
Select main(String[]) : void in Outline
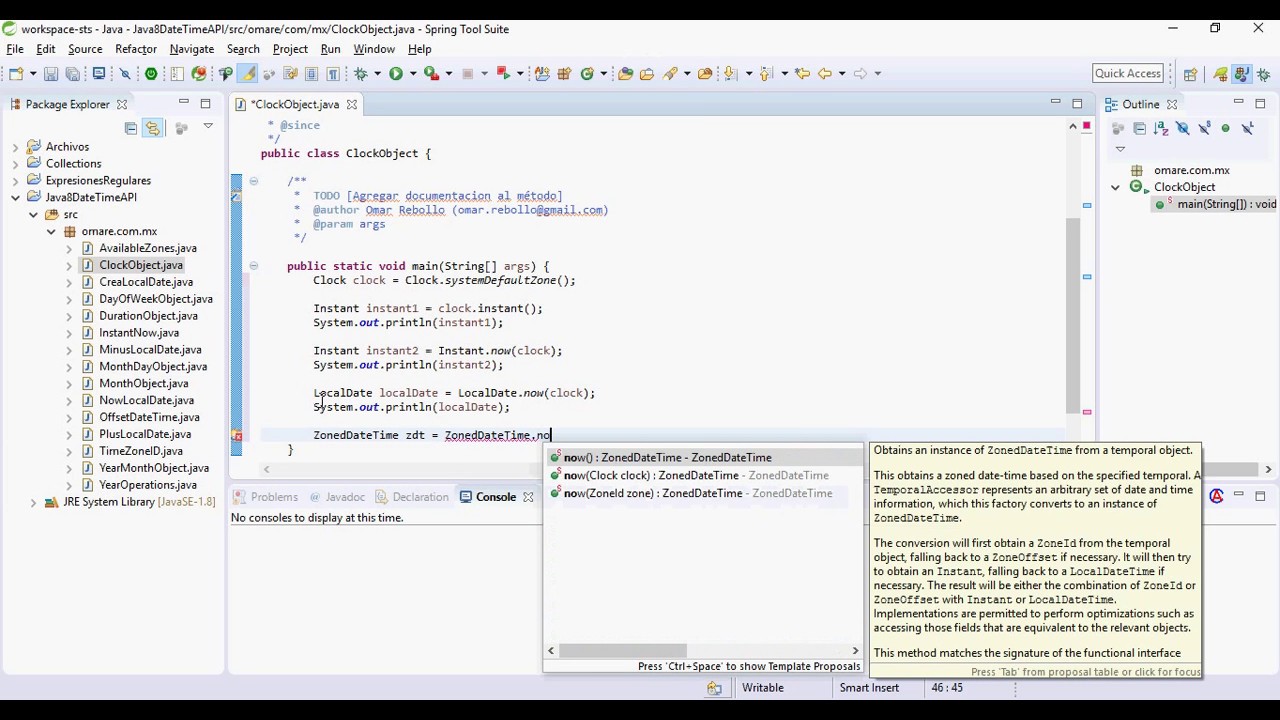1216,204
